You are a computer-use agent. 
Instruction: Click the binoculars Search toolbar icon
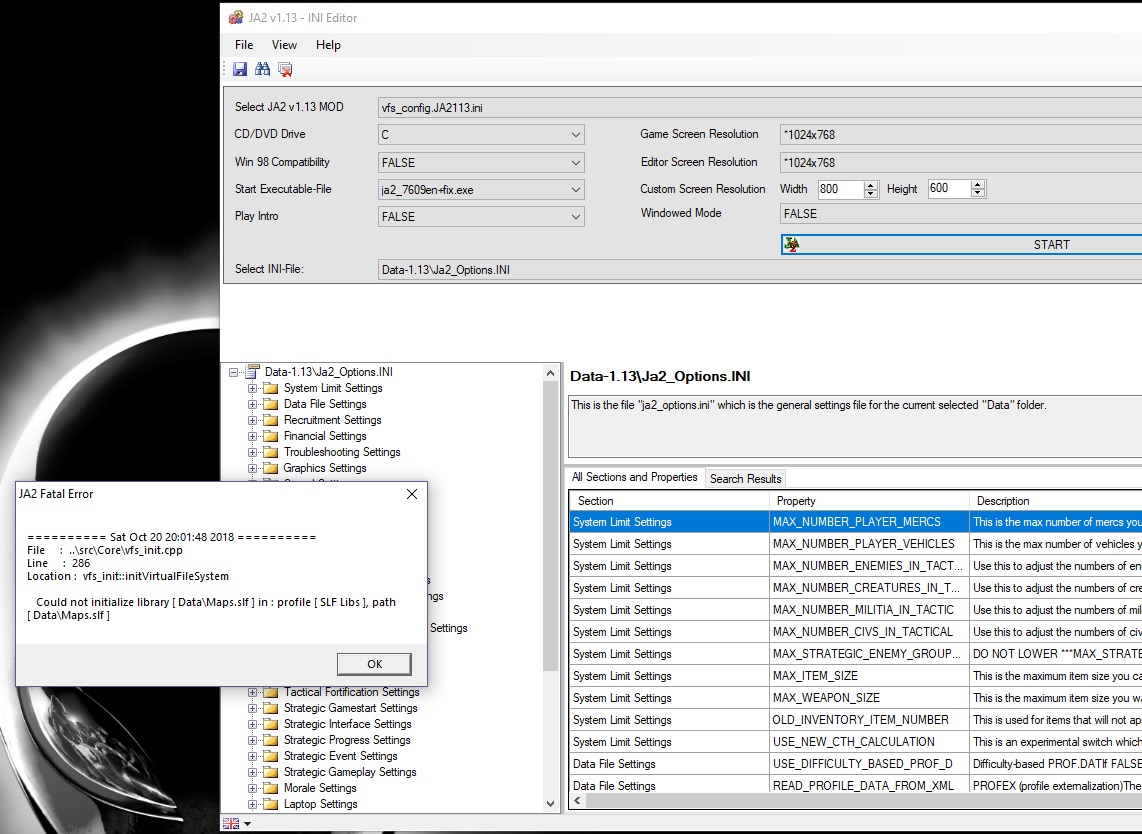pyautogui.click(x=262, y=69)
